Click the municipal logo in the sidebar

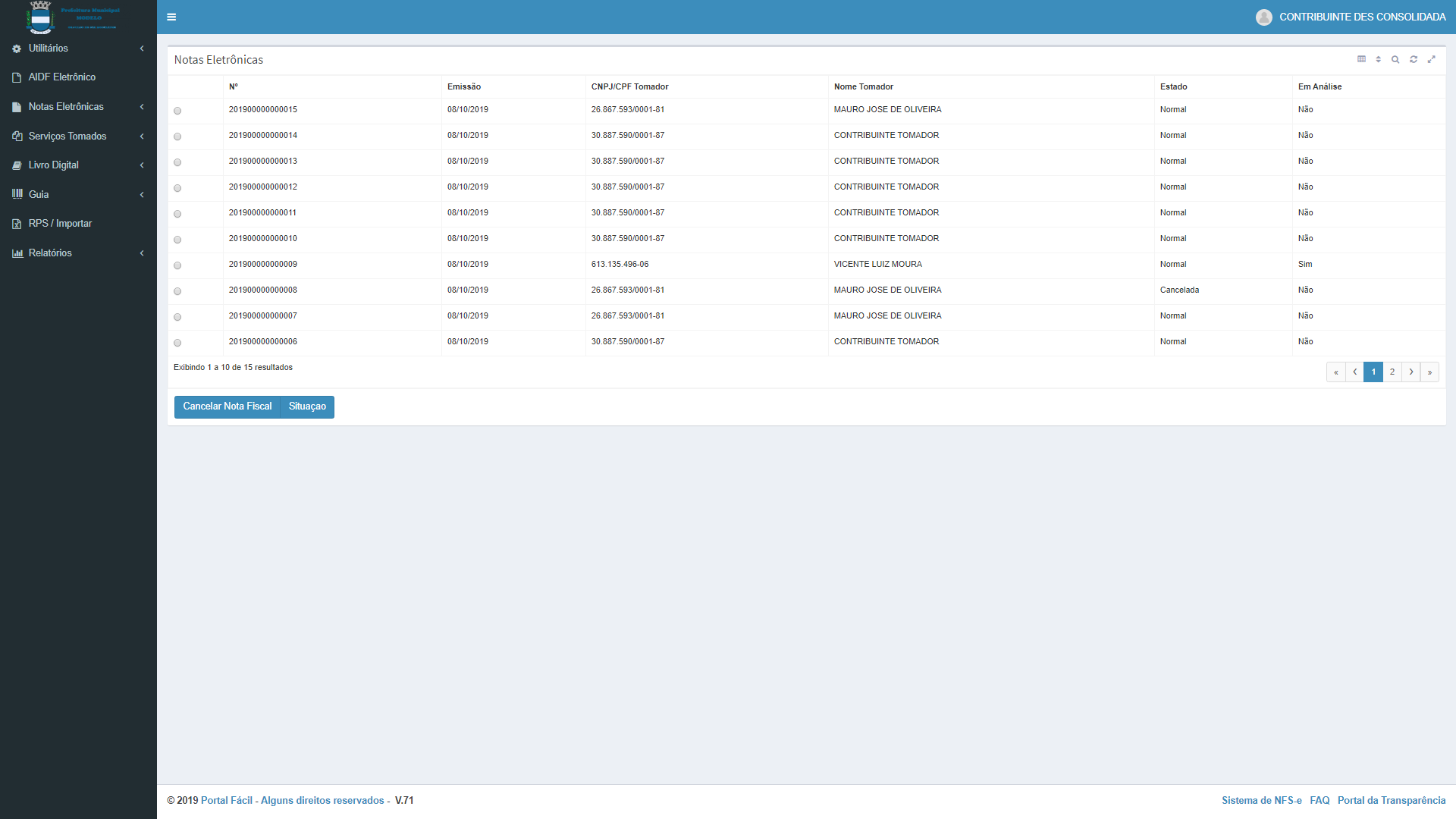click(41, 17)
